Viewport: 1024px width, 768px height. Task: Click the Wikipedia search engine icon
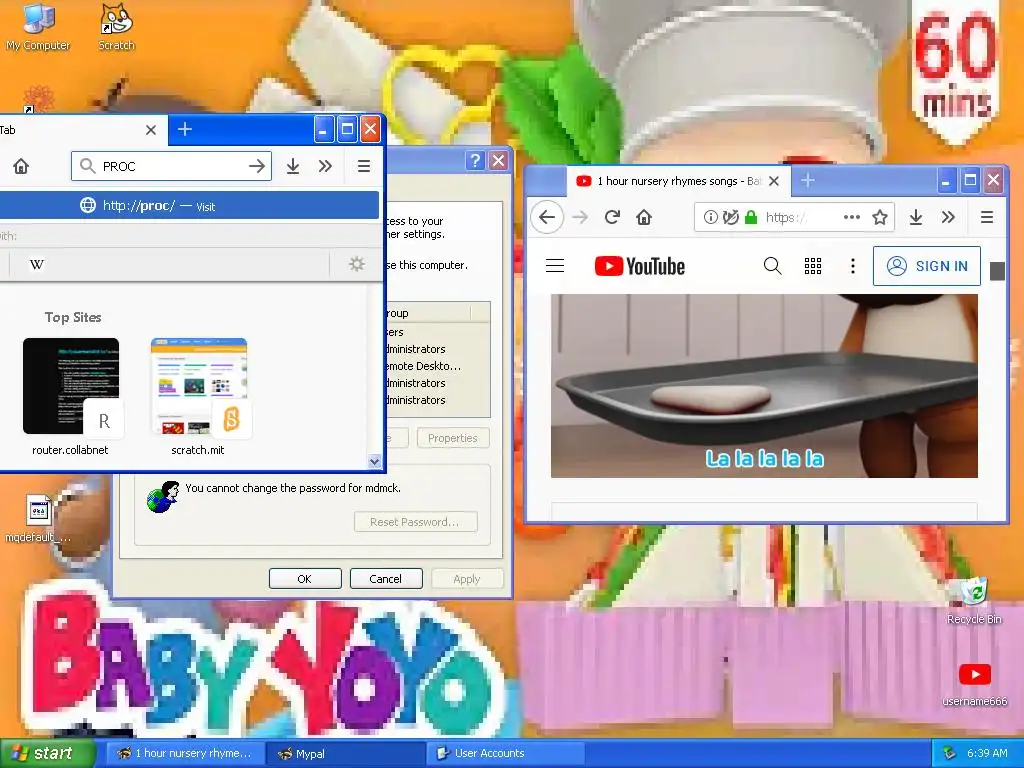37,264
